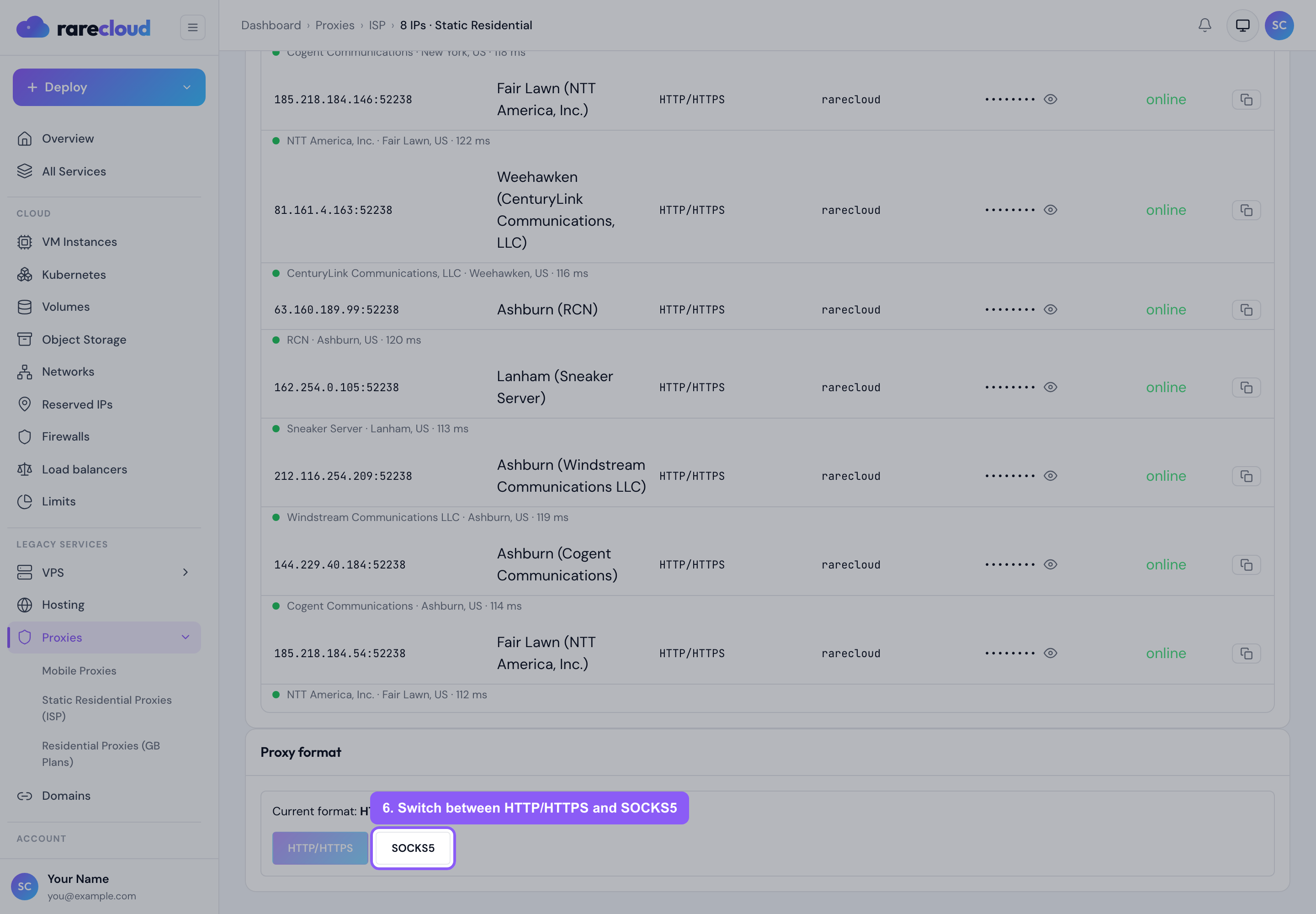Click status line Windstream Communications LLC · Ashburn, US · 119 ms
The image size is (1316, 914).
427,517
